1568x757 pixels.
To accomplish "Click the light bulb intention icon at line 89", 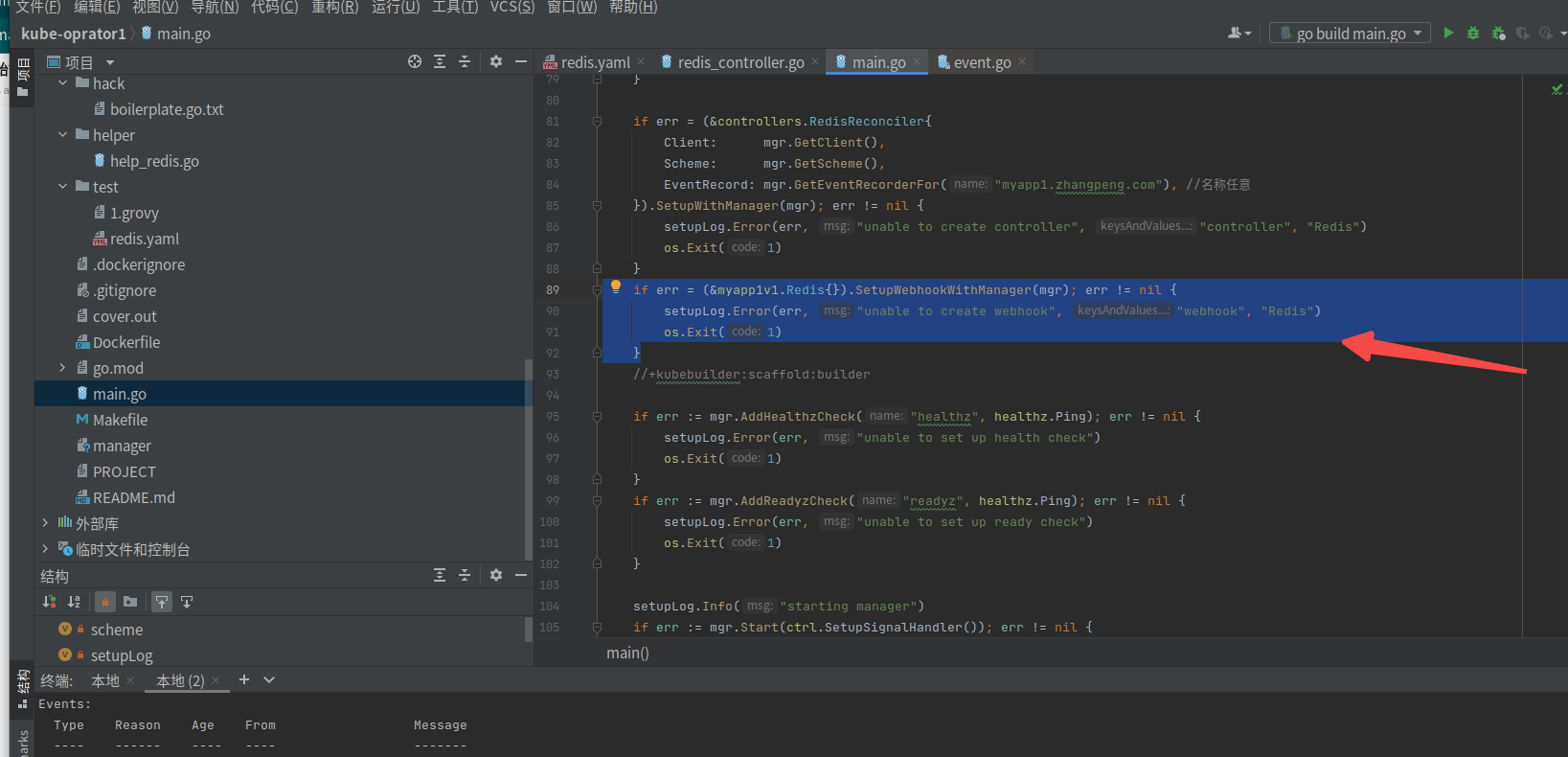I will tap(616, 287).
